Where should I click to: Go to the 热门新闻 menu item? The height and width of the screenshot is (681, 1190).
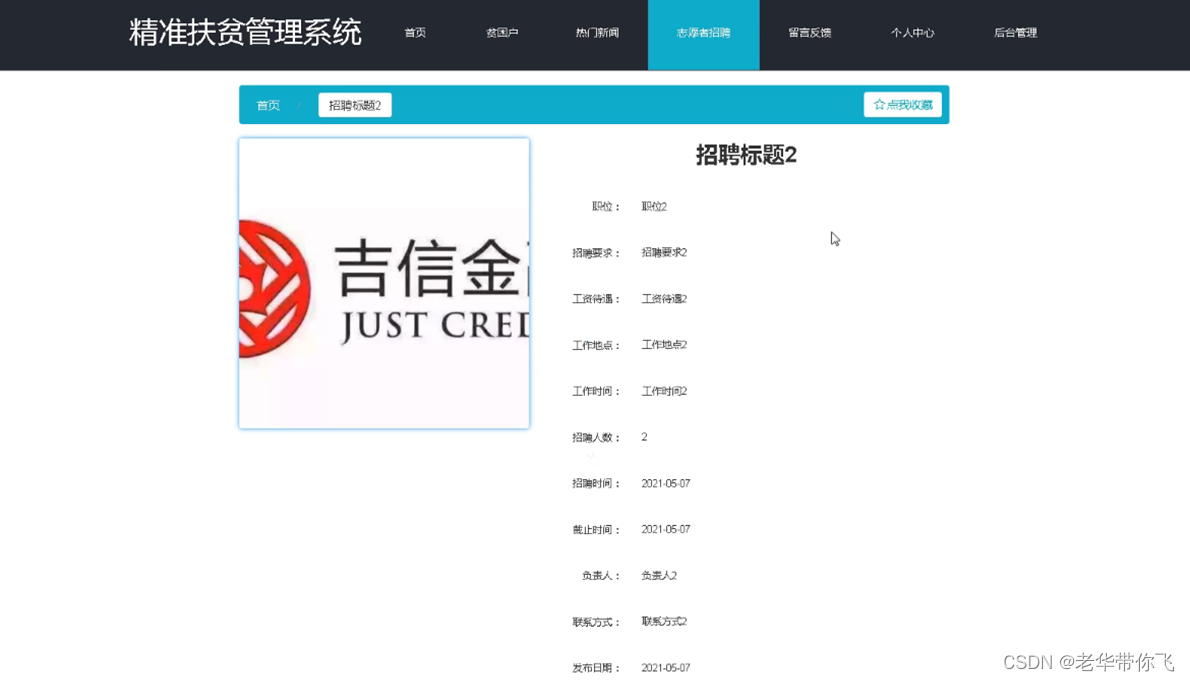pos(597,33)
